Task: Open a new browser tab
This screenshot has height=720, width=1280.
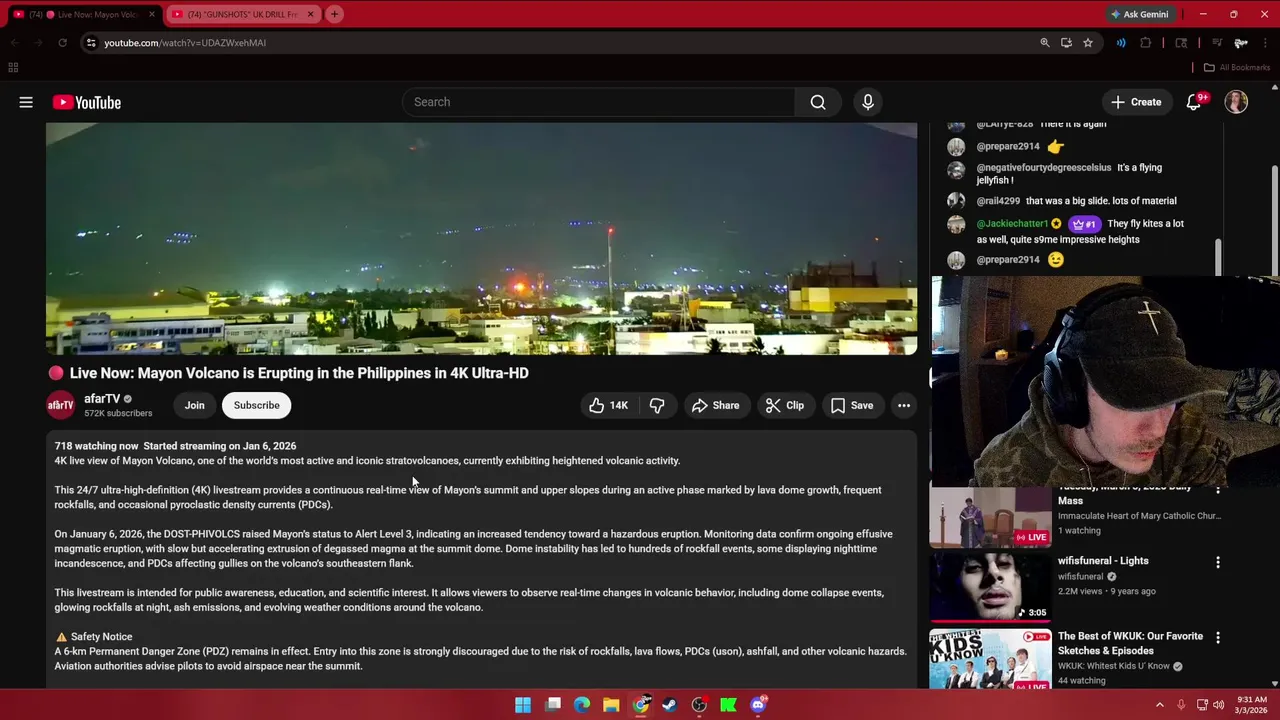Action: tap(335, 14)
